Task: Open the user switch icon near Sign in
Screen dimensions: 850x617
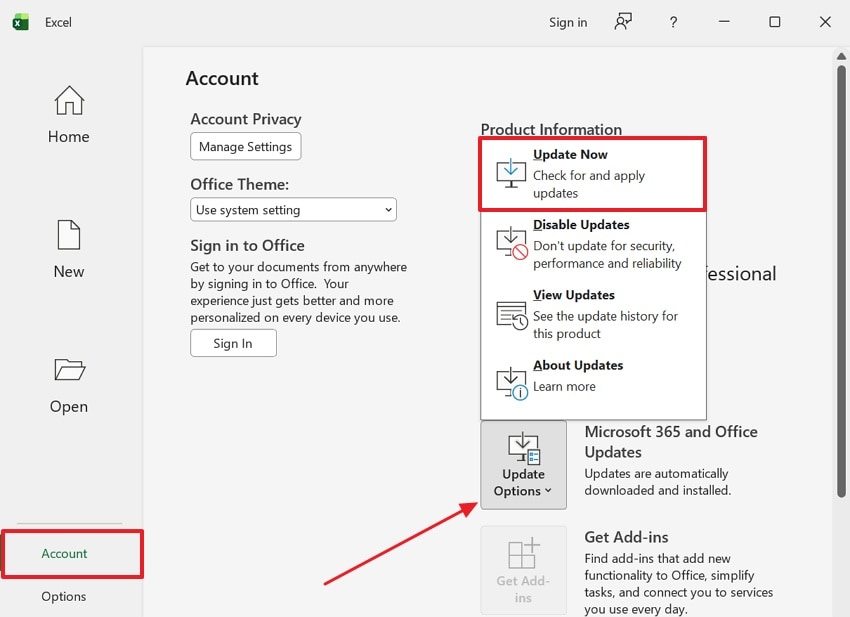Action: pos(623,21)
